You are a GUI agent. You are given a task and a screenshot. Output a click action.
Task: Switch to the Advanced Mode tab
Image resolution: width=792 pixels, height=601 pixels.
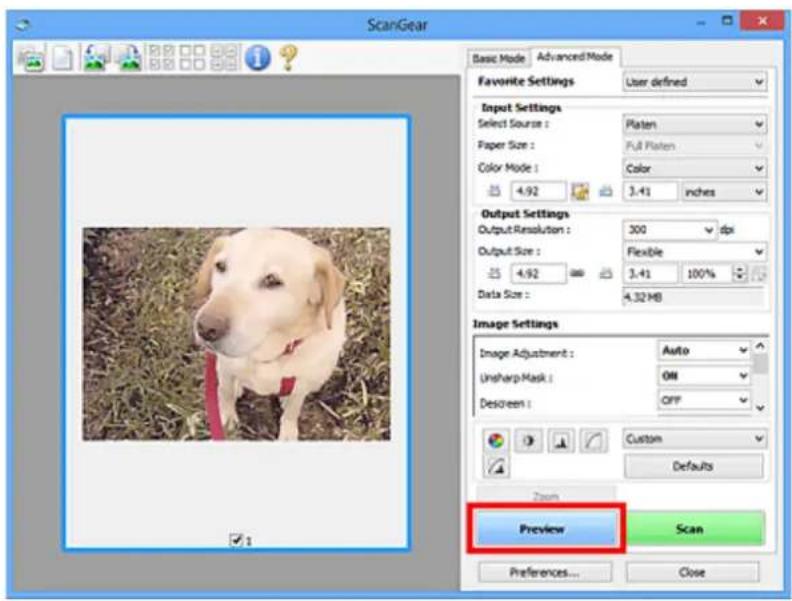(575, 57)
